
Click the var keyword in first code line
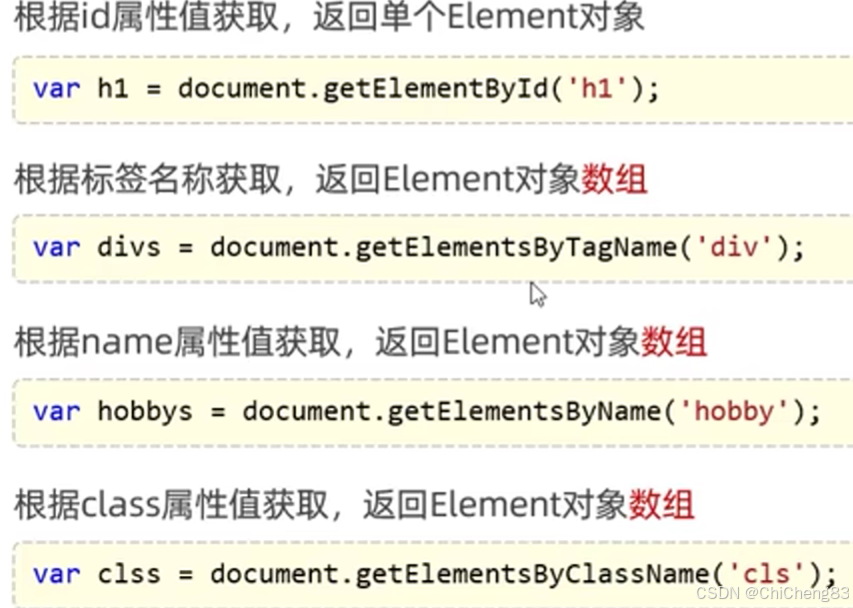56,88
